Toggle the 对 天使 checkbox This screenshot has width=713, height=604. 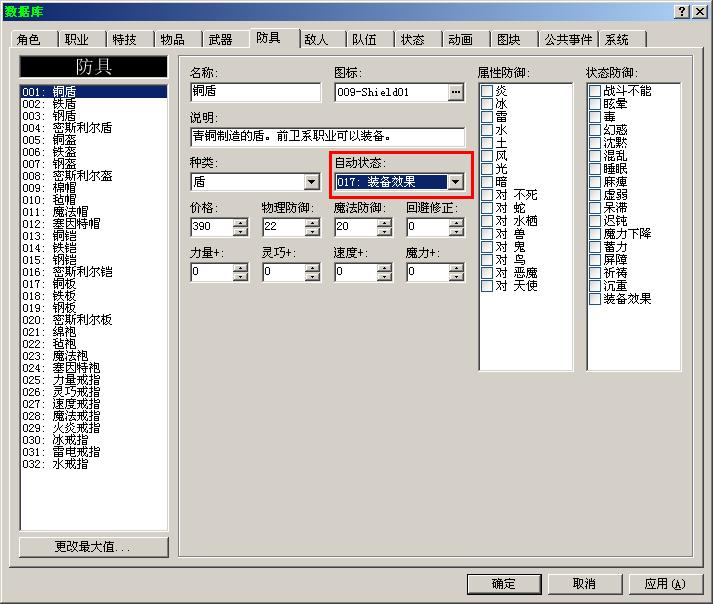tap(487, 286)
